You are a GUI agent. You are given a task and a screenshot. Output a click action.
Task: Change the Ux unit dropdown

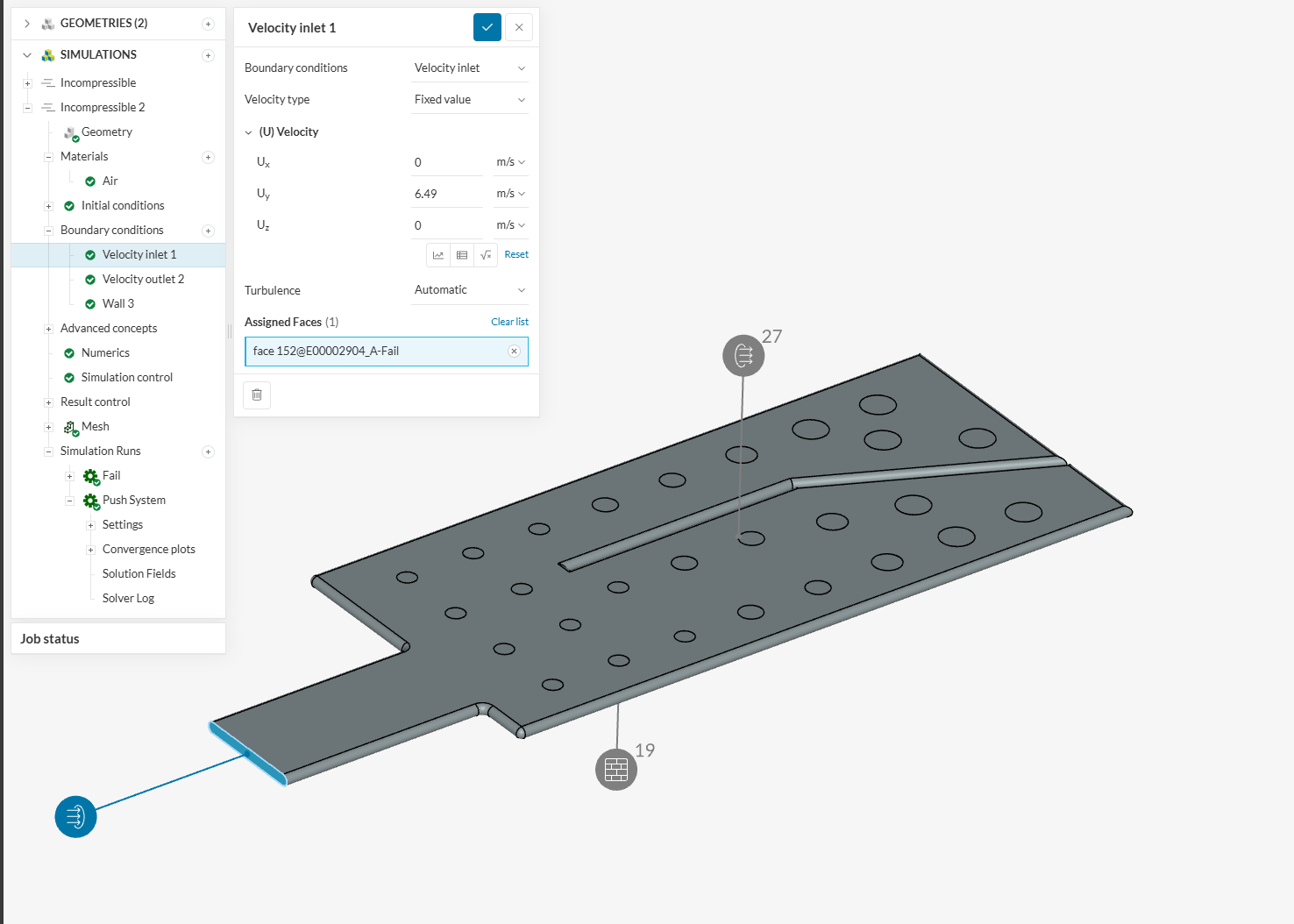click(x=510, y=162)
